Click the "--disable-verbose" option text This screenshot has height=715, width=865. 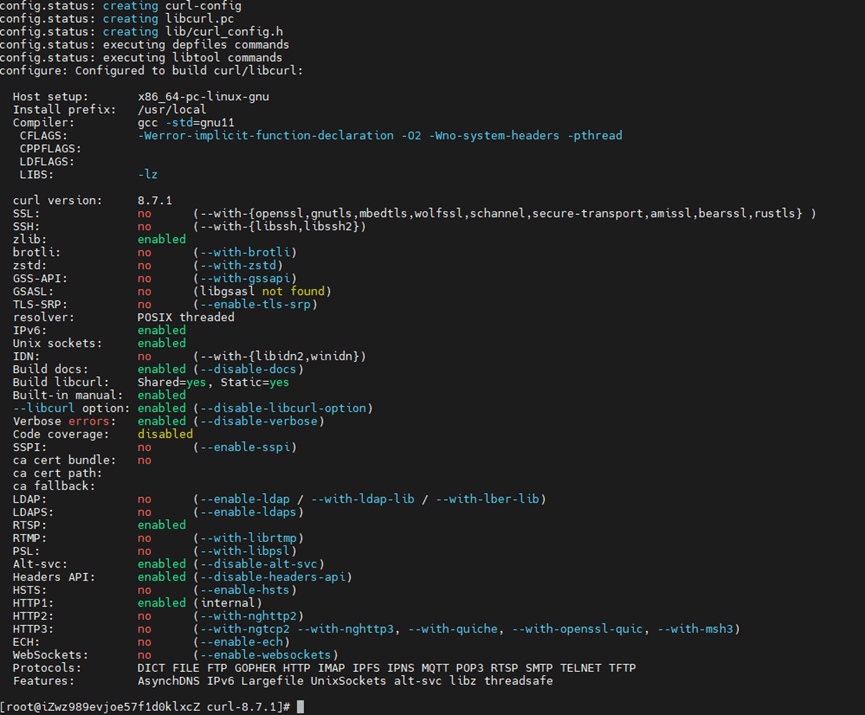[259, 421]
